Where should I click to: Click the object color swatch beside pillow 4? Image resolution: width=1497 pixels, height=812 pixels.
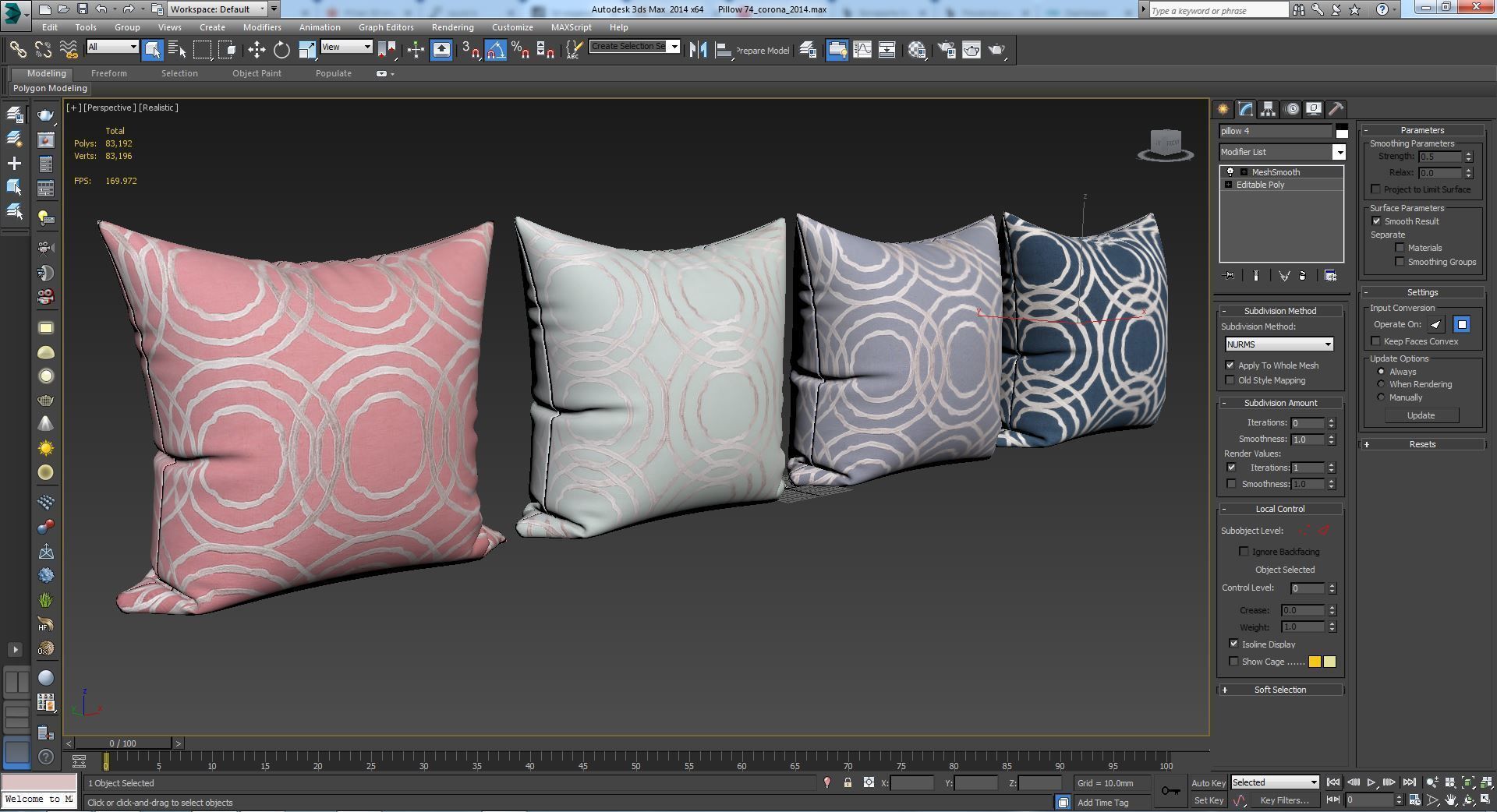click(1341, 131)
